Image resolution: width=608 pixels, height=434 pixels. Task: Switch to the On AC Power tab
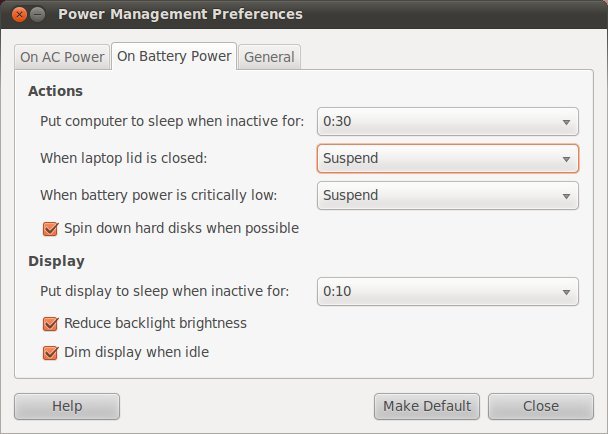pyautogui.click(x=62, y=57)
